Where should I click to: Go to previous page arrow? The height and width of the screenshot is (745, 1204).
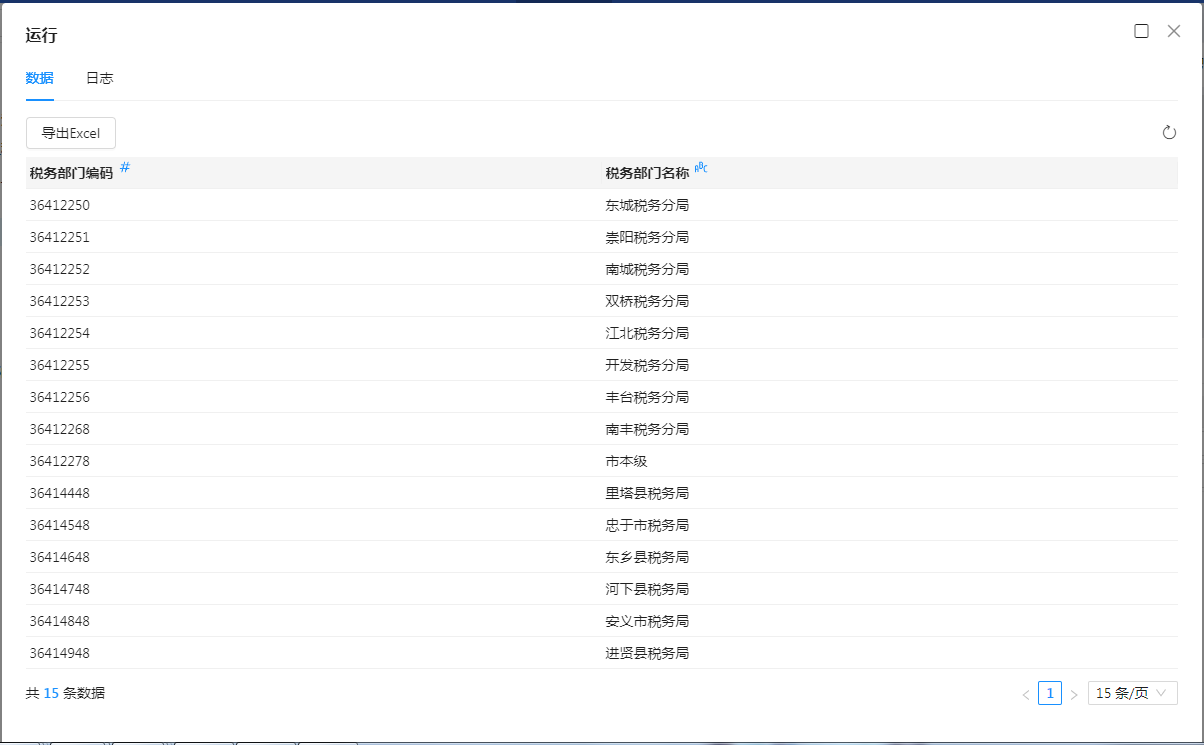(1025, 694)
